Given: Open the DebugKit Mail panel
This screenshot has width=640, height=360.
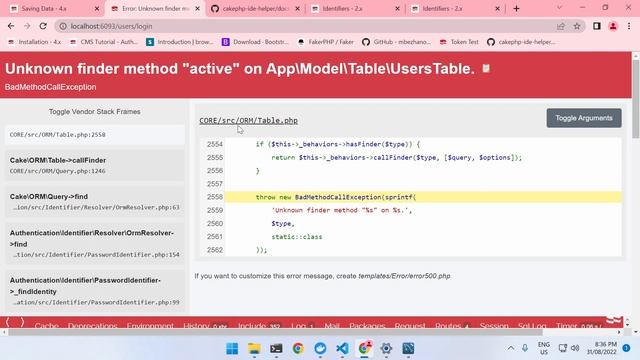Looking at the screenshot, I should [x=332, y=325].
